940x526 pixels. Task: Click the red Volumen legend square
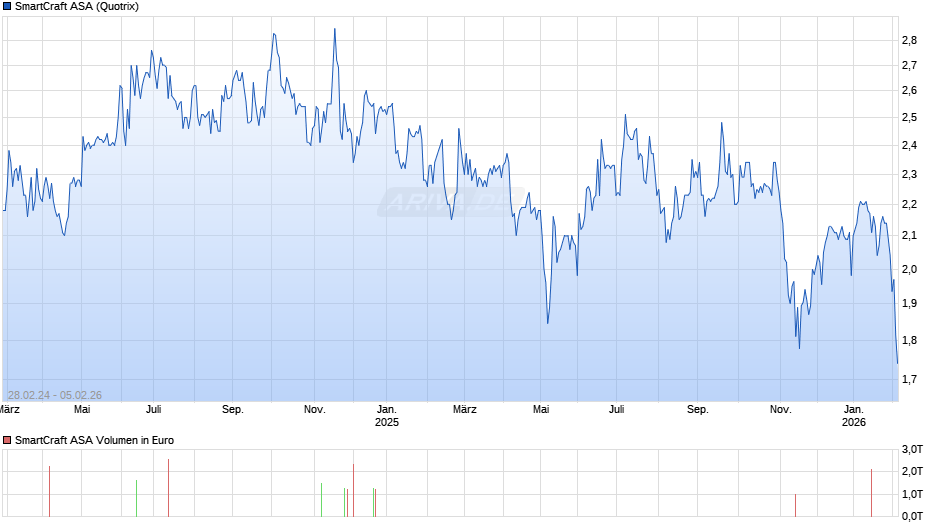tap(7, 440)
